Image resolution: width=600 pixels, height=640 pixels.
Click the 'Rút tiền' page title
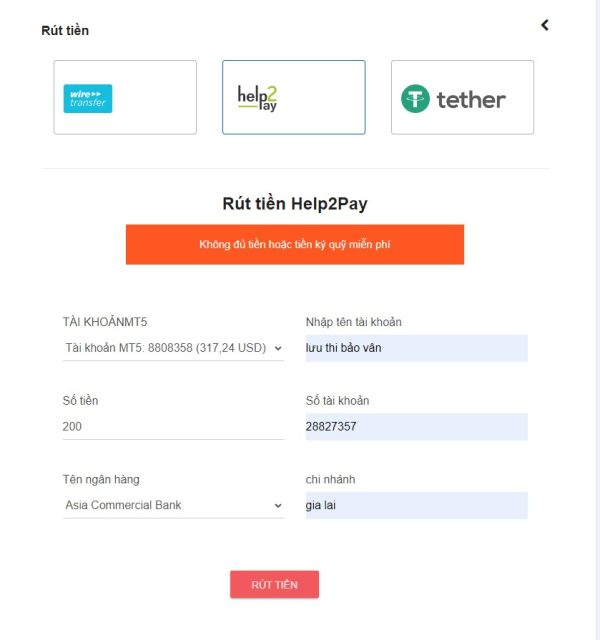click(65, 30)
